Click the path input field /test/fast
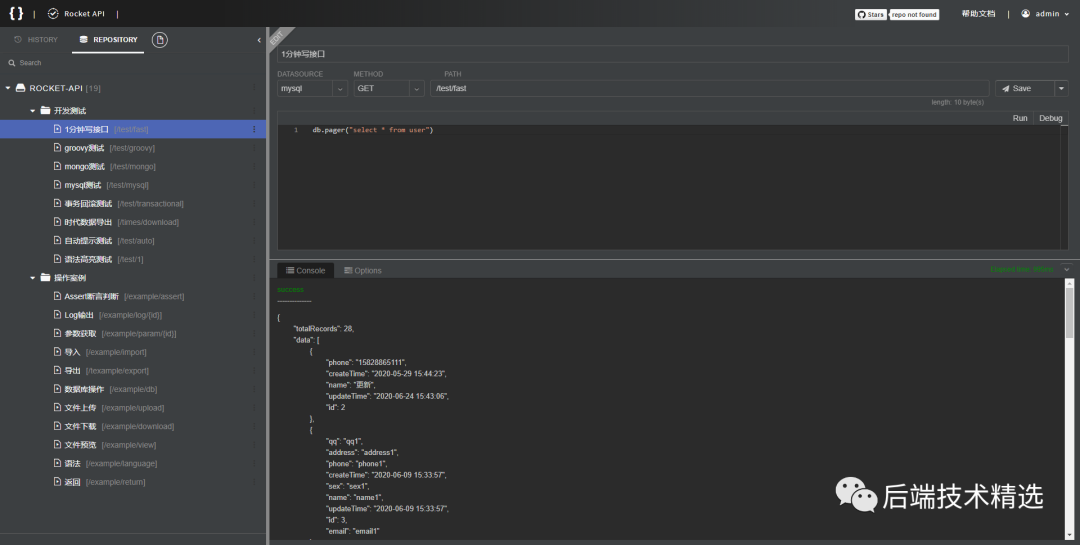Image resolution: width=1080 pixels, height=545 pixels. pos(709,88)
